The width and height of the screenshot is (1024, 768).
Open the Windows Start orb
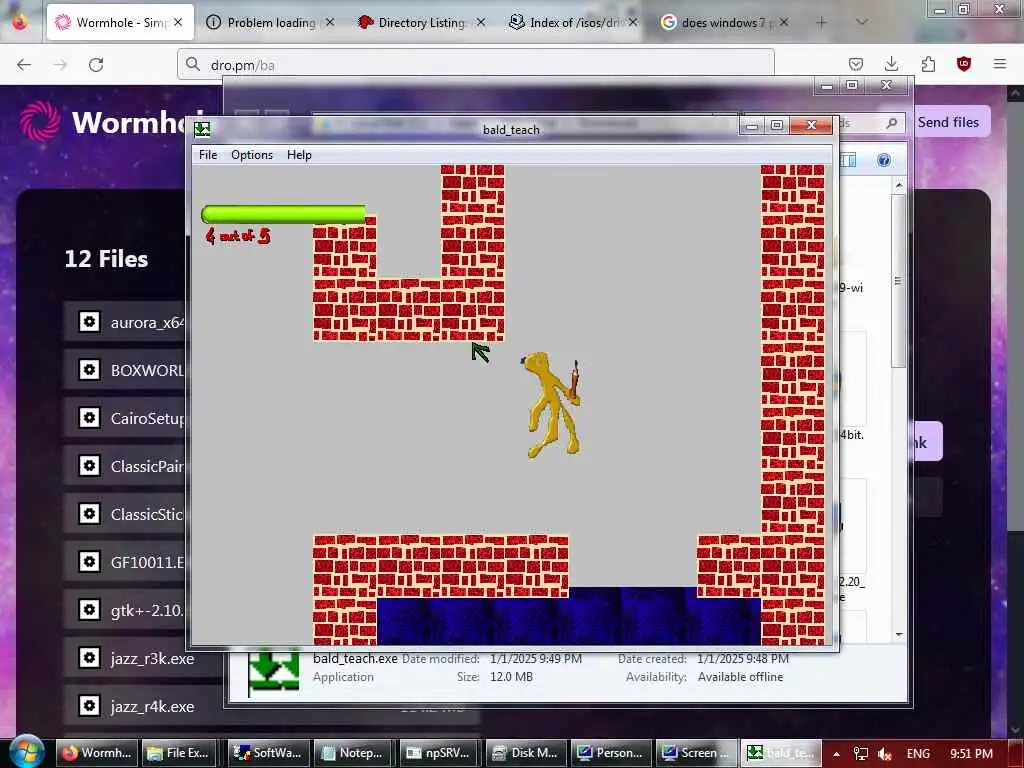25,751
